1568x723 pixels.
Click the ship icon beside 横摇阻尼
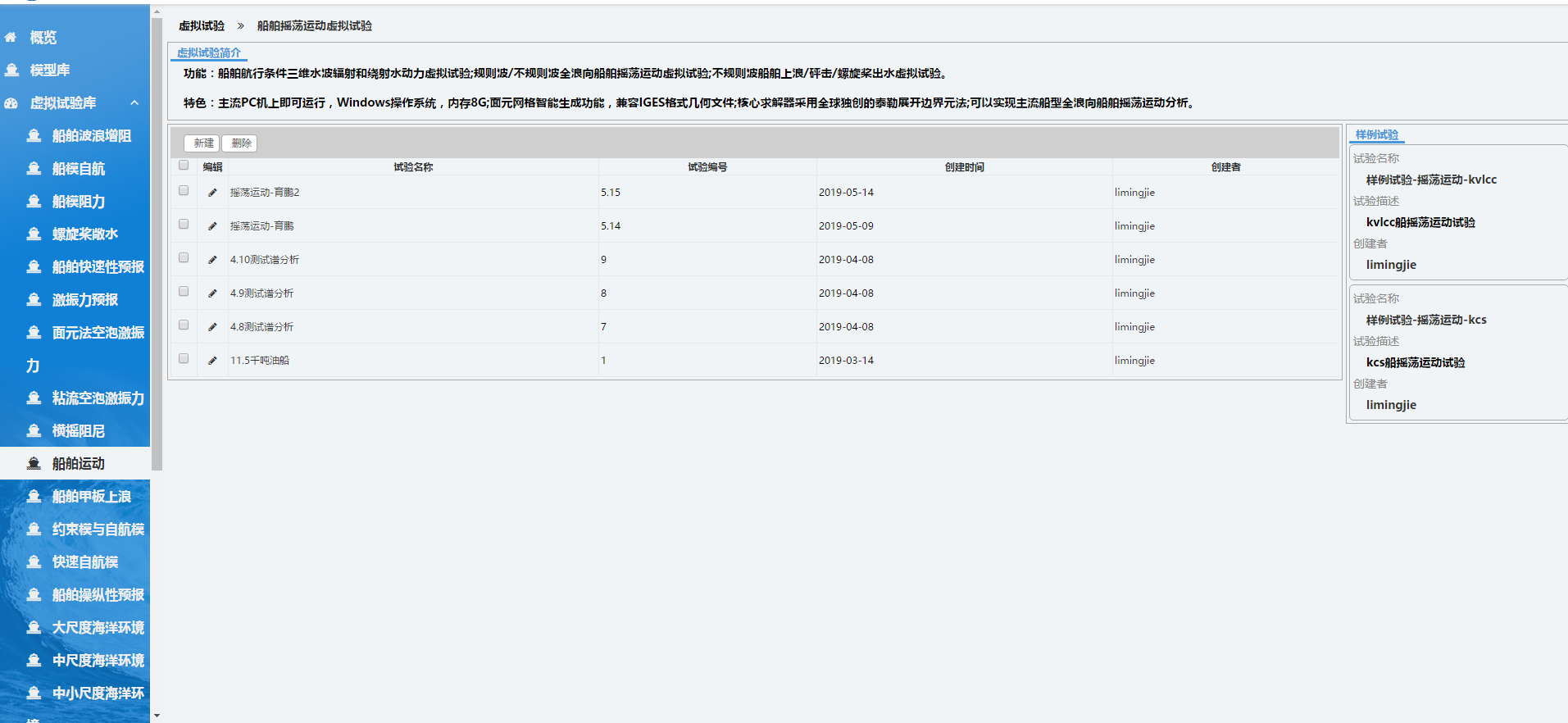coord(34,431)
